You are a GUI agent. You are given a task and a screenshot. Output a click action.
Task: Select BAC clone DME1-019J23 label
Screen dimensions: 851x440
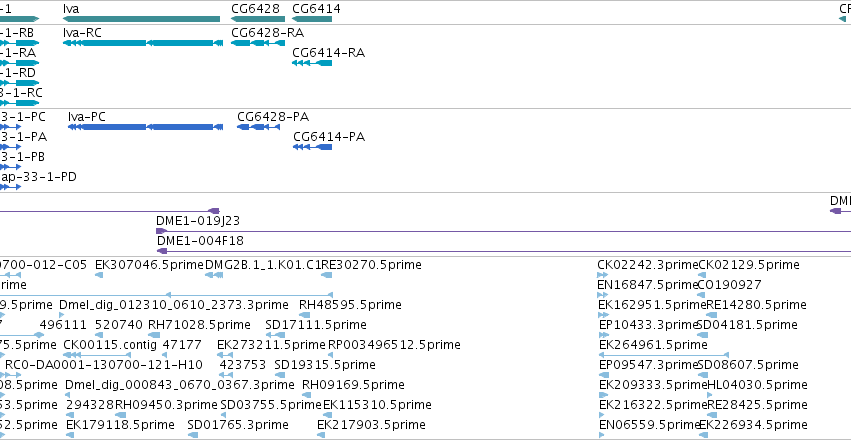198,221
